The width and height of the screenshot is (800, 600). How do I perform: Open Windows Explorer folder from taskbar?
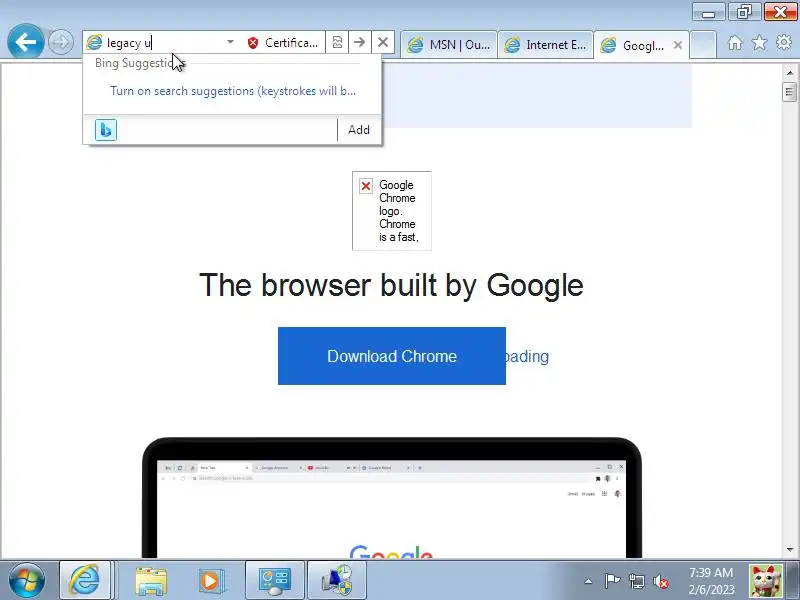(151, 581)
